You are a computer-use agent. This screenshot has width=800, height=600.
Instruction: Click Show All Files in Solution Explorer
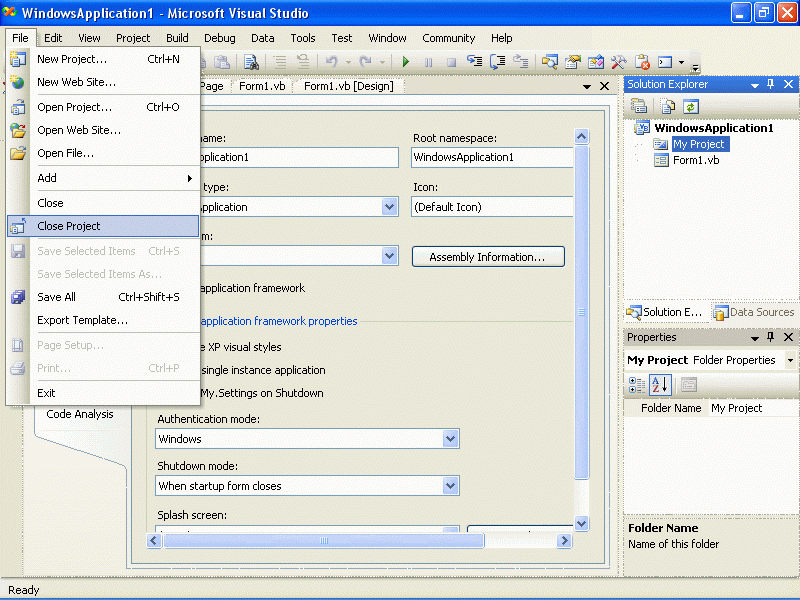point(668,106)
